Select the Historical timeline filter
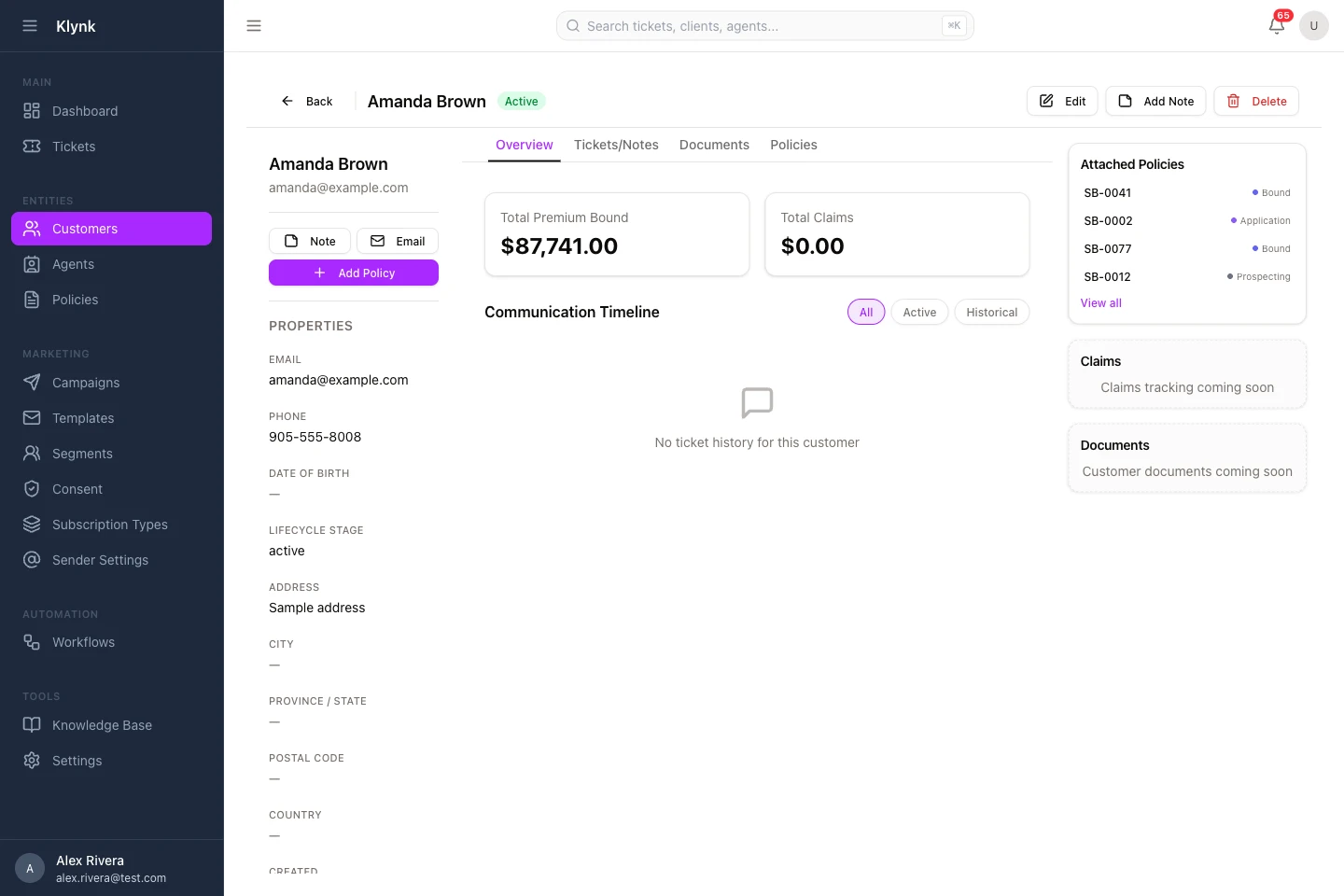 point(991,313)
